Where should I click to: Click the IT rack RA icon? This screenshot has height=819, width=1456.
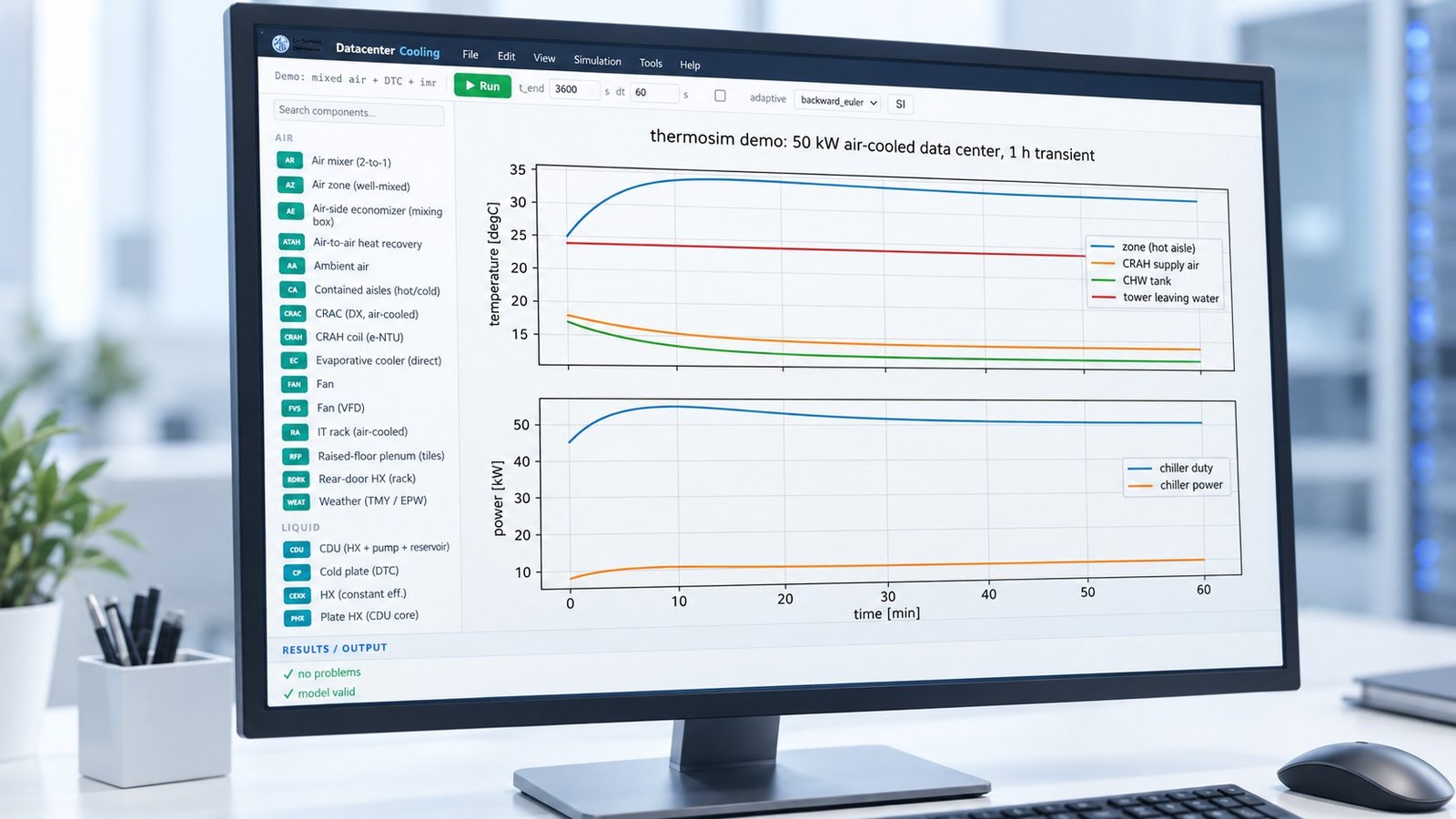(x=295, y=432)
